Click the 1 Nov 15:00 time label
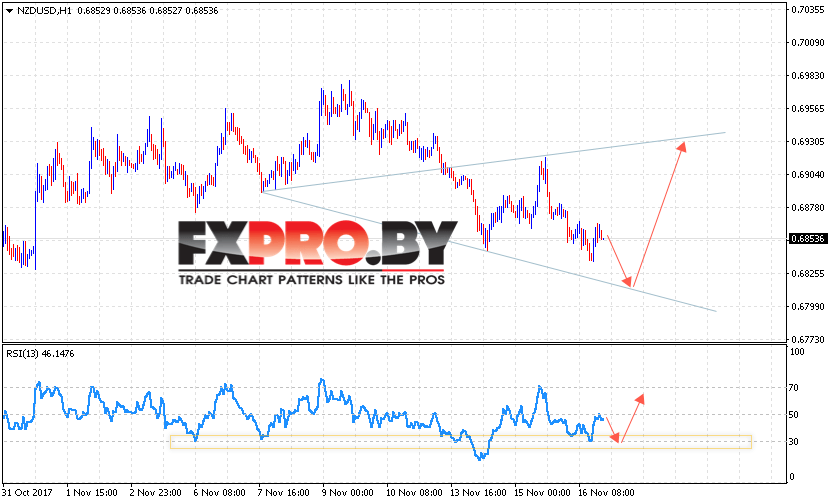The height and width of the screenshot is (504, 829). pyautogui.click(x=91, y=492)
